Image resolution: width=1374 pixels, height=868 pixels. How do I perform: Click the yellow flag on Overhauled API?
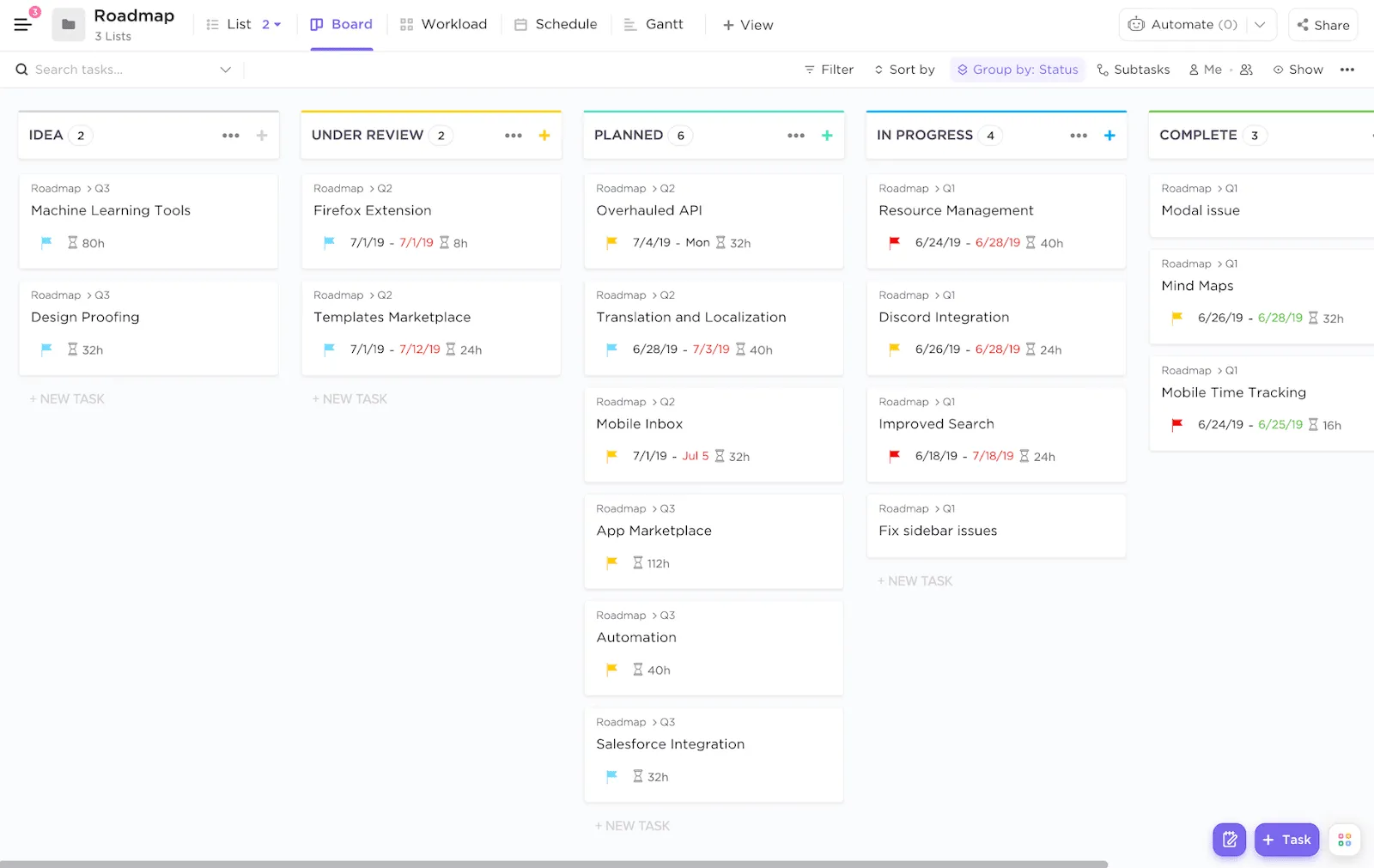coord(611,243)
